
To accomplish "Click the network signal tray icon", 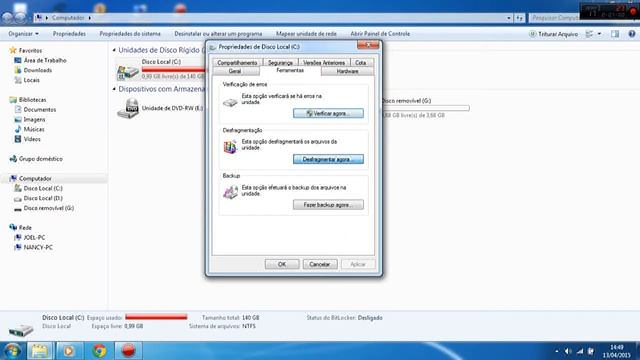I will 580,351.
